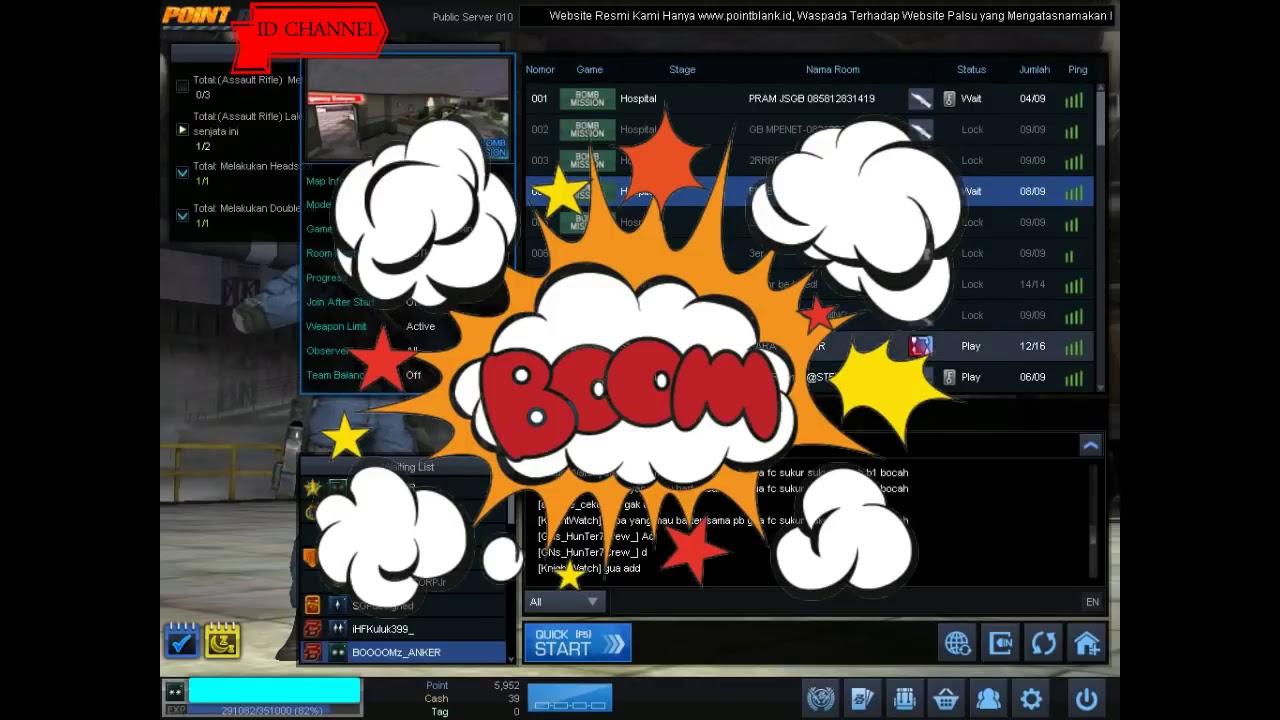Image resolution: width=1280 pixels, height=720 pixels.
Task: Click the waiting list scrollbar down arrow
Action: (512, 659)
